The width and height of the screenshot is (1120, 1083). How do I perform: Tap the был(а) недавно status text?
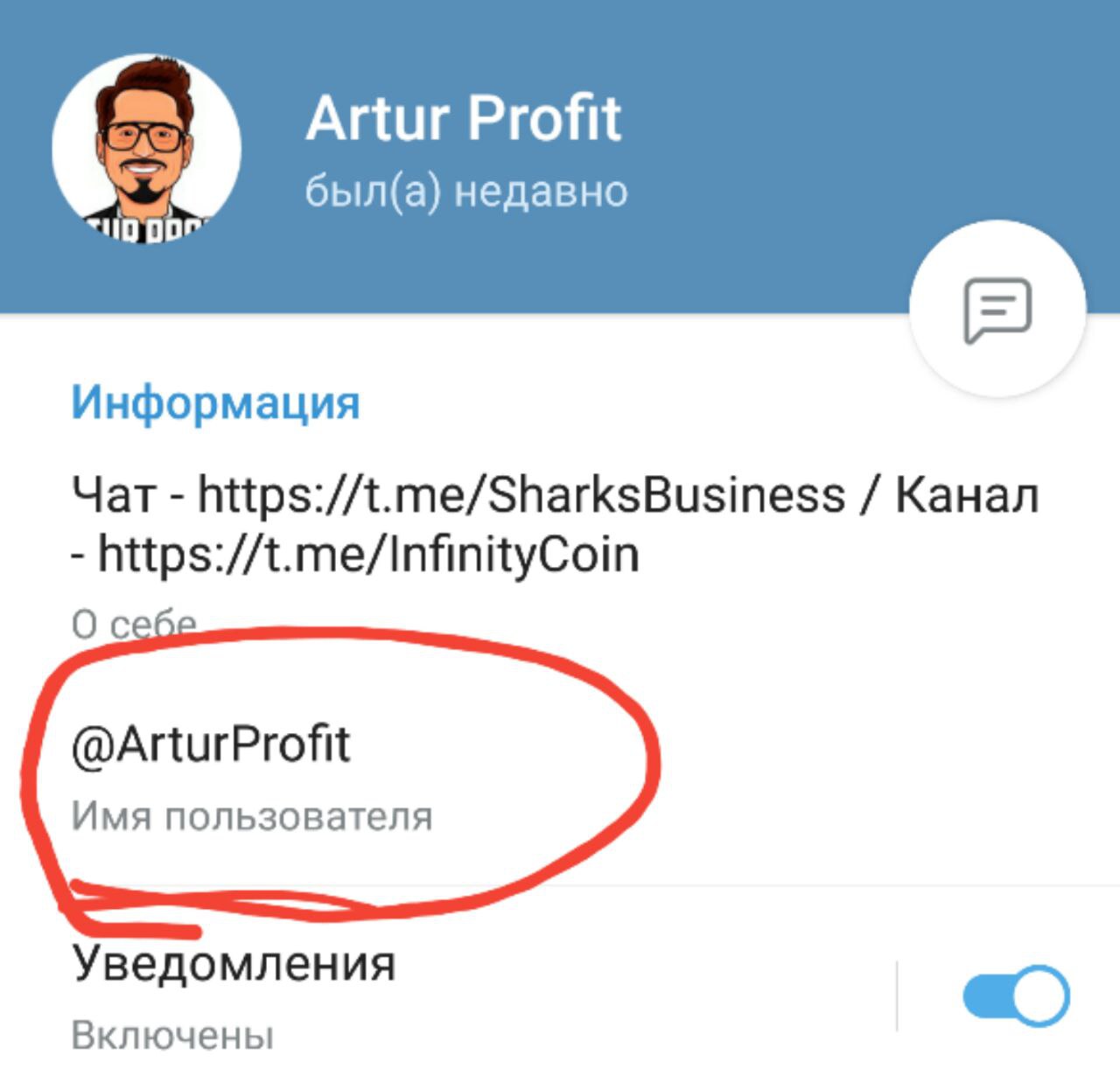pos(466,192)
